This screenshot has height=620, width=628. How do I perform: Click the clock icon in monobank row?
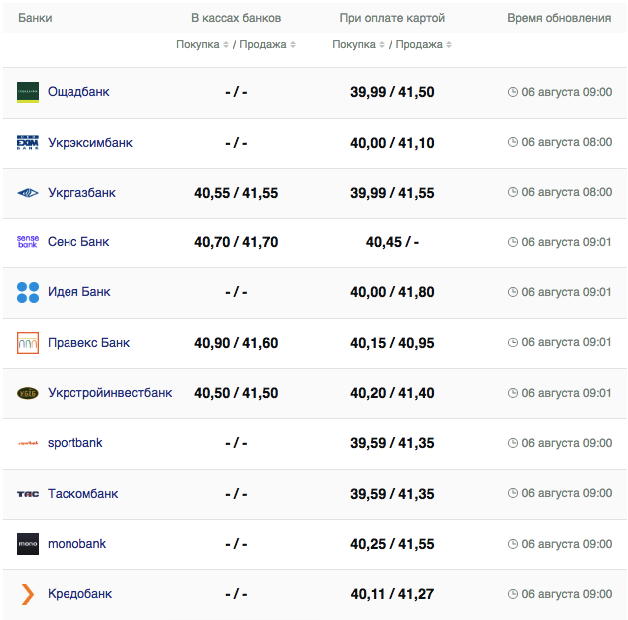pyautogui.click(x=513, y=544)
